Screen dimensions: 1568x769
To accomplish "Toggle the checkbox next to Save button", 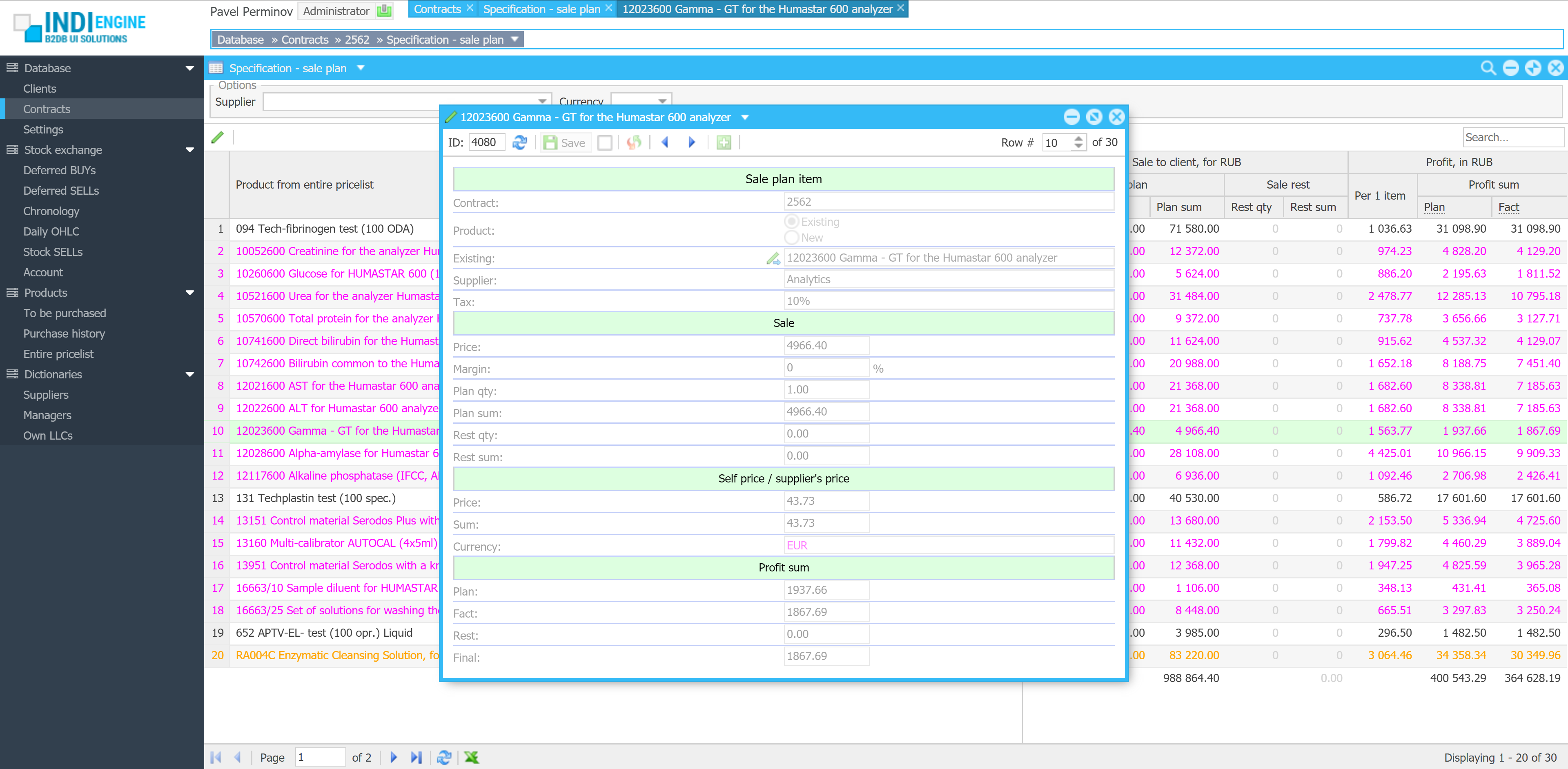I will [x=604, y=142].
